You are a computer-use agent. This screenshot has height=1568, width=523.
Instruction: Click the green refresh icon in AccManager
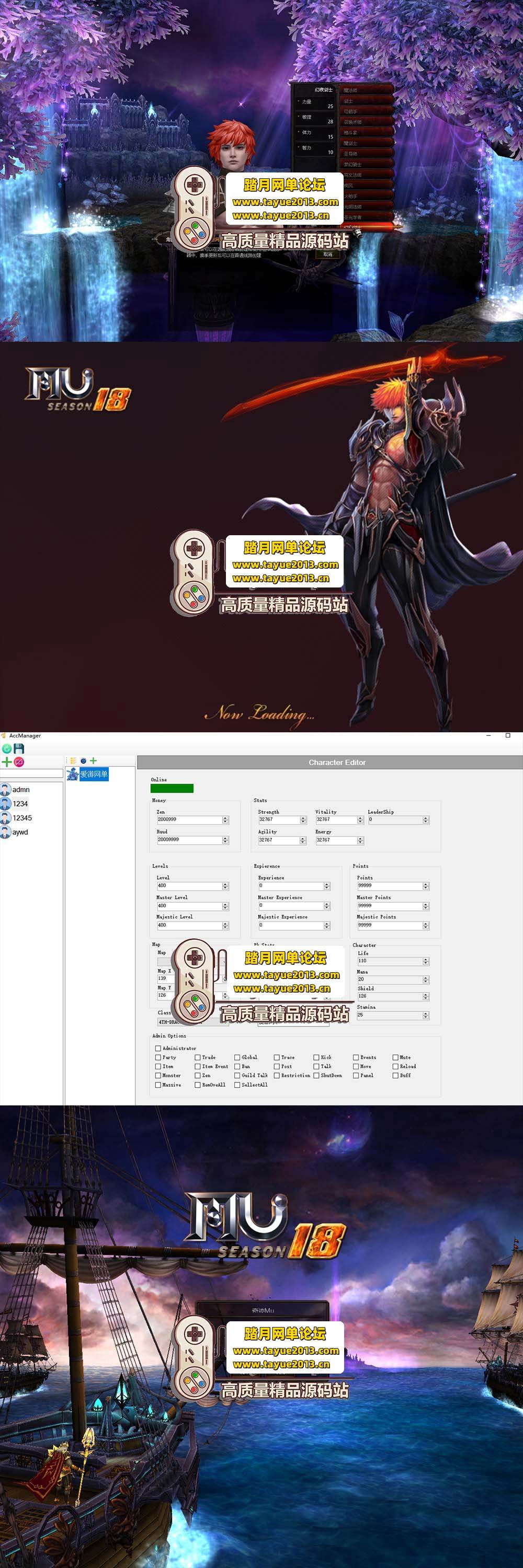tap(7, 748)
